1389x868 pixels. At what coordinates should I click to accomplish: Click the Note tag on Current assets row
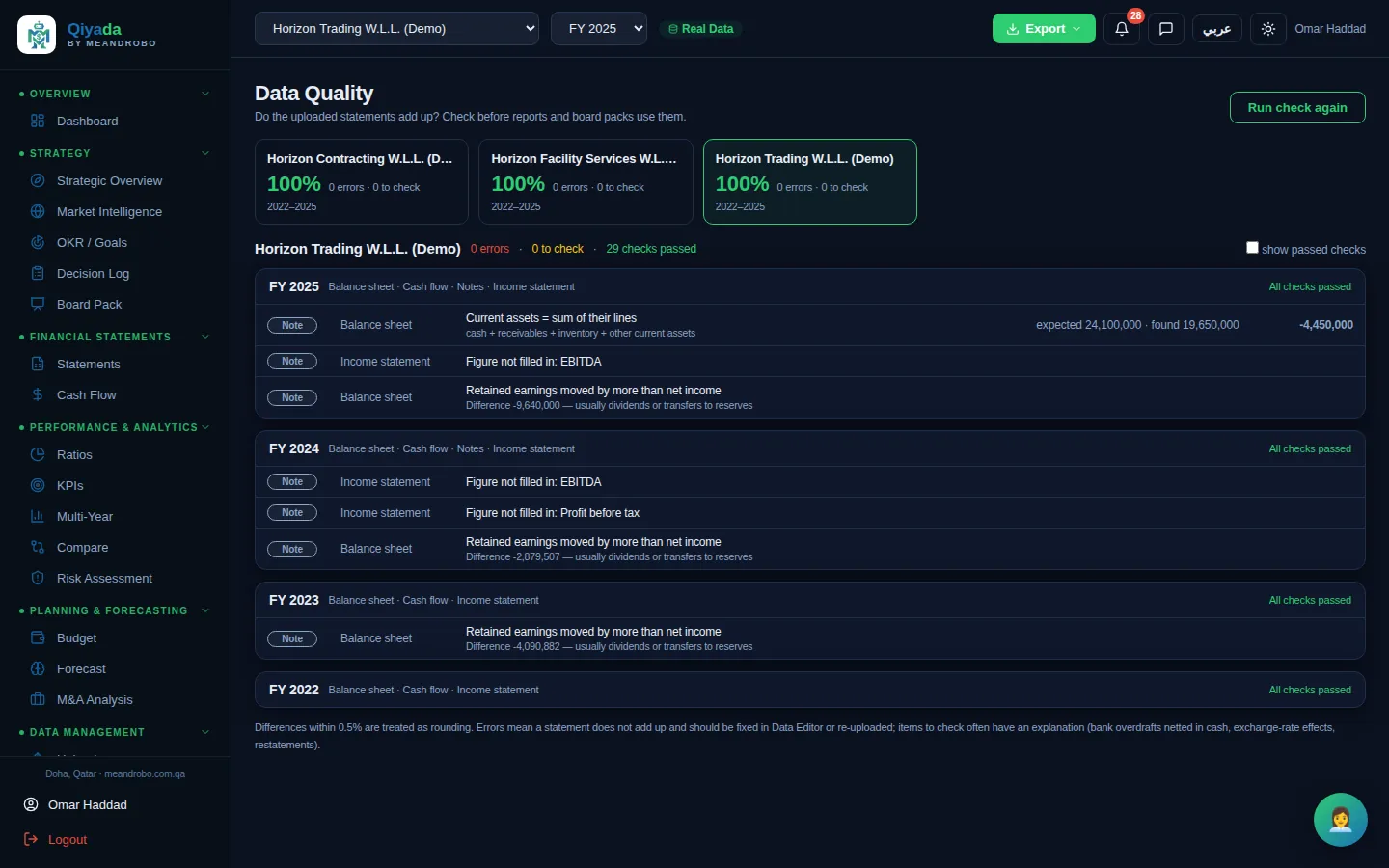(x=292, y=326)
